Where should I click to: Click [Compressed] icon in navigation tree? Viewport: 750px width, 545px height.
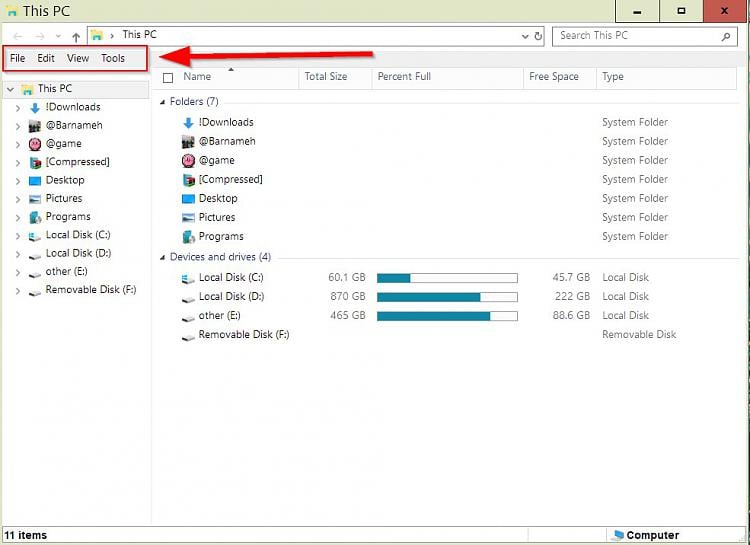coord(35,163)
